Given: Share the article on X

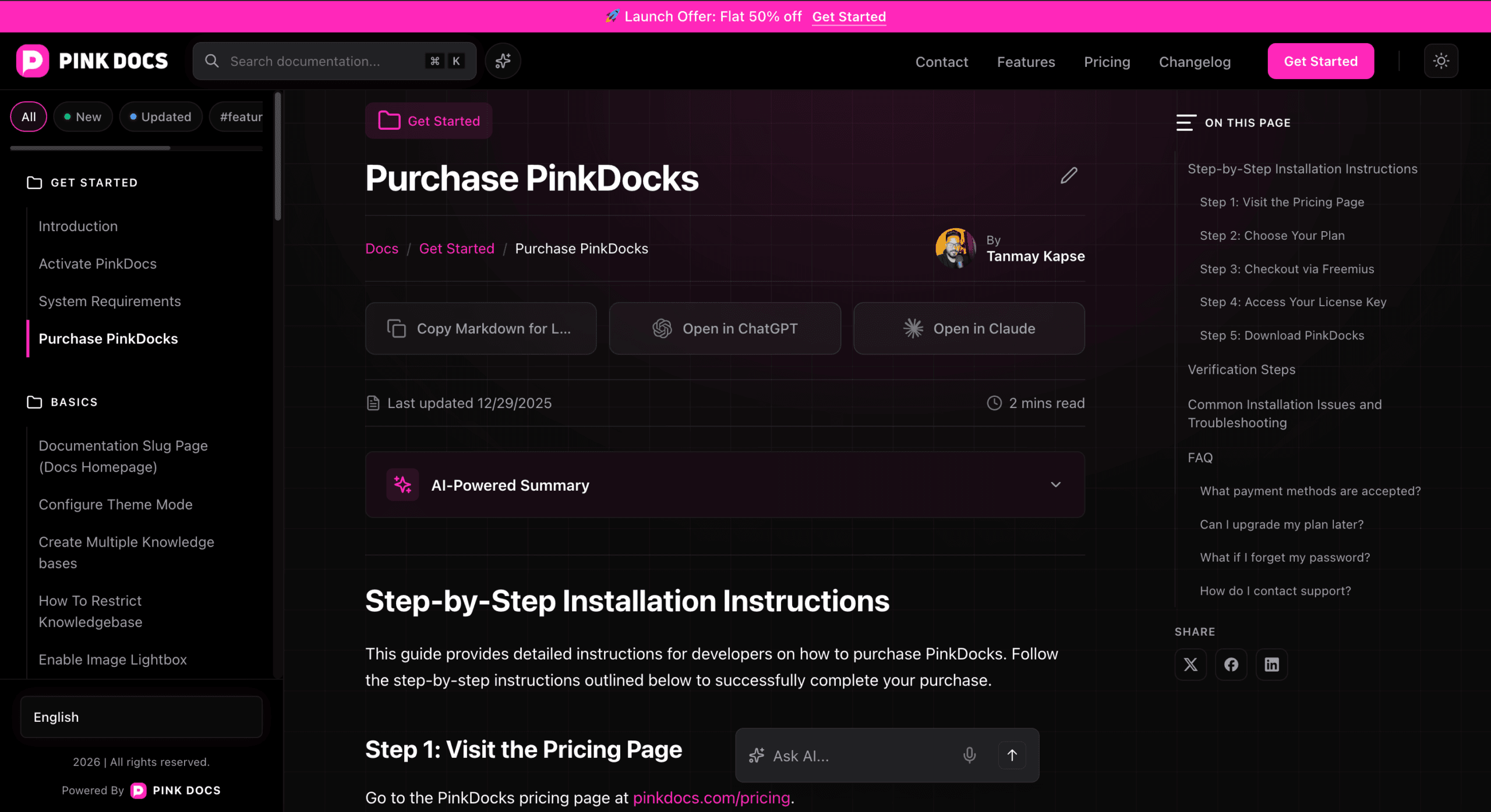Looking at the screenshot, I should click(x=1190, y=664).
